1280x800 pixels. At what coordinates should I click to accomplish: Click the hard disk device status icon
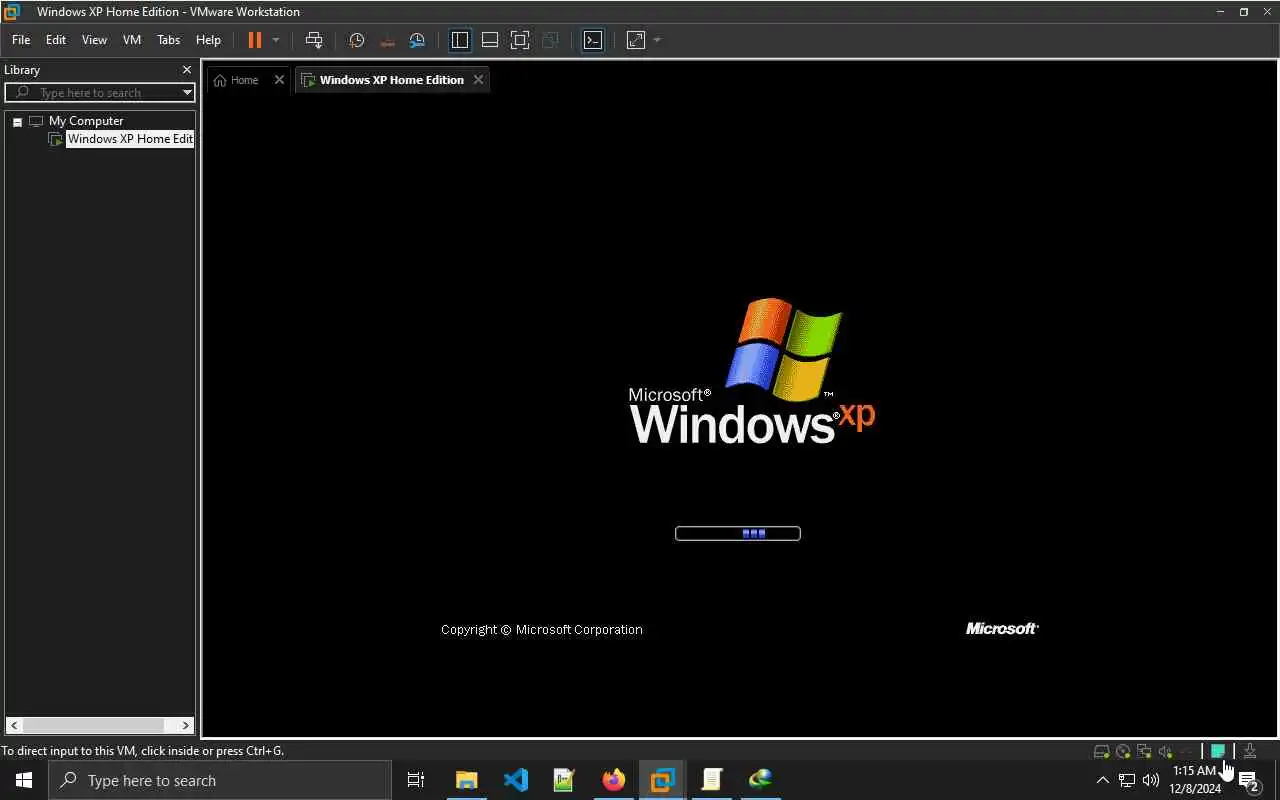[1101, 751]
